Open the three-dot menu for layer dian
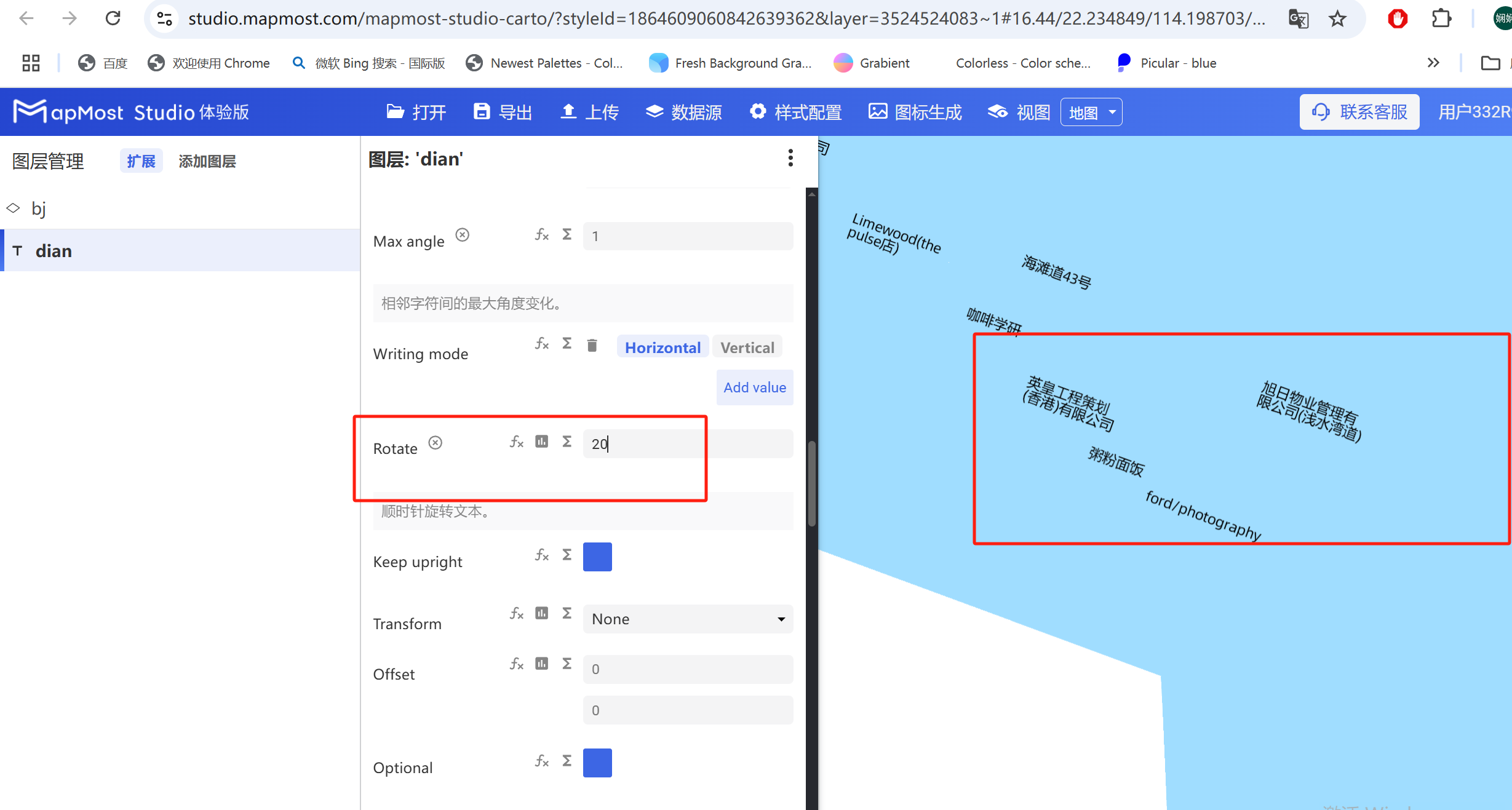The width and height of the screenshot is (1512, 810). (x=790, y=158)
